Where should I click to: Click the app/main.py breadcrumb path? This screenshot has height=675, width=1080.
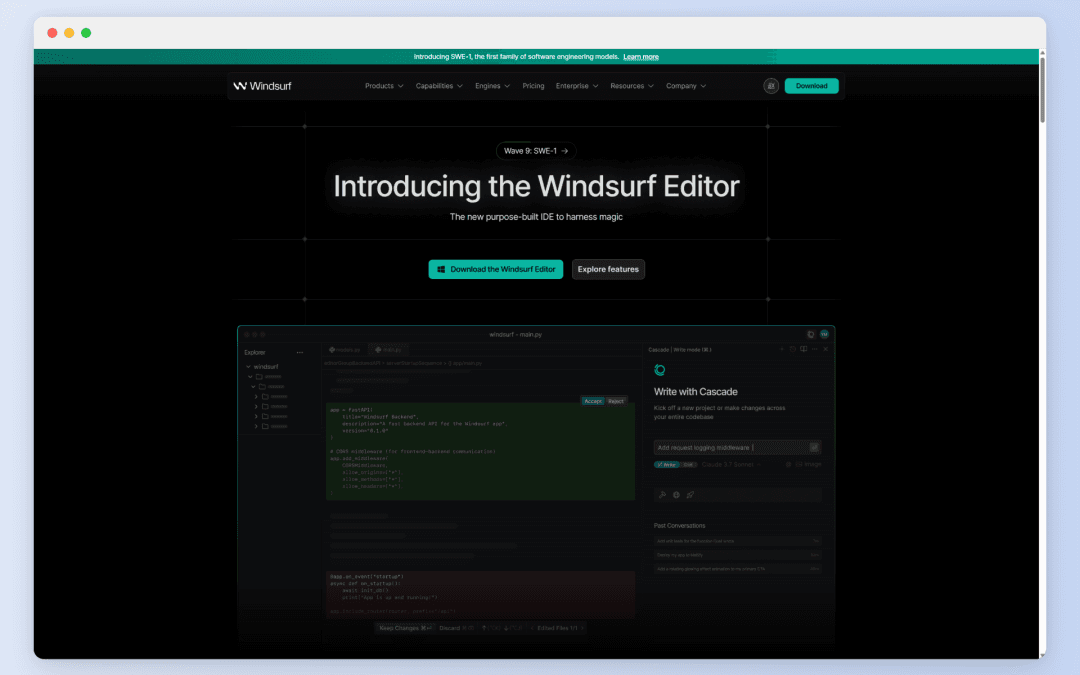click(468, 363)
